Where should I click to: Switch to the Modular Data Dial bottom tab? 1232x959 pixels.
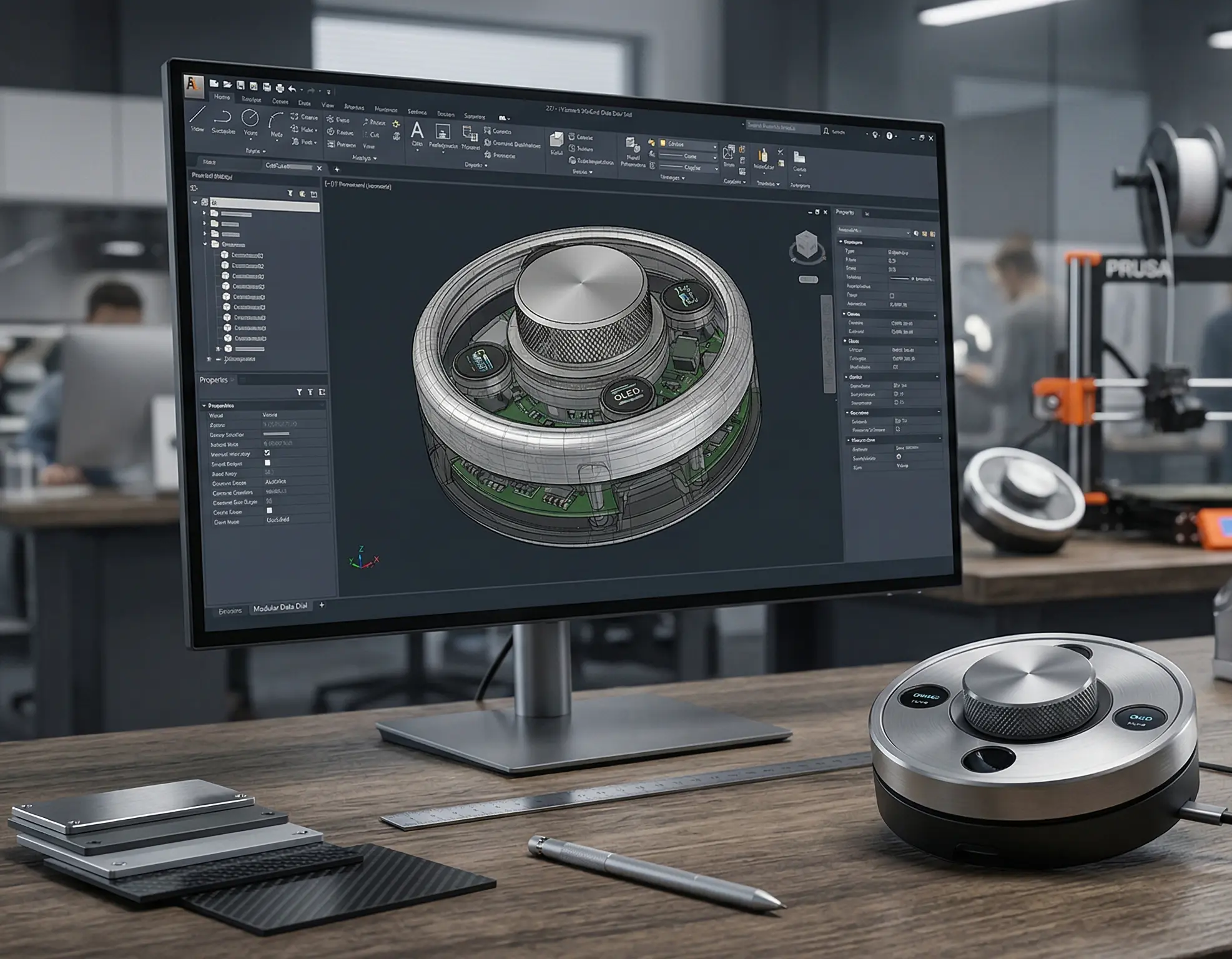(280, 607)
